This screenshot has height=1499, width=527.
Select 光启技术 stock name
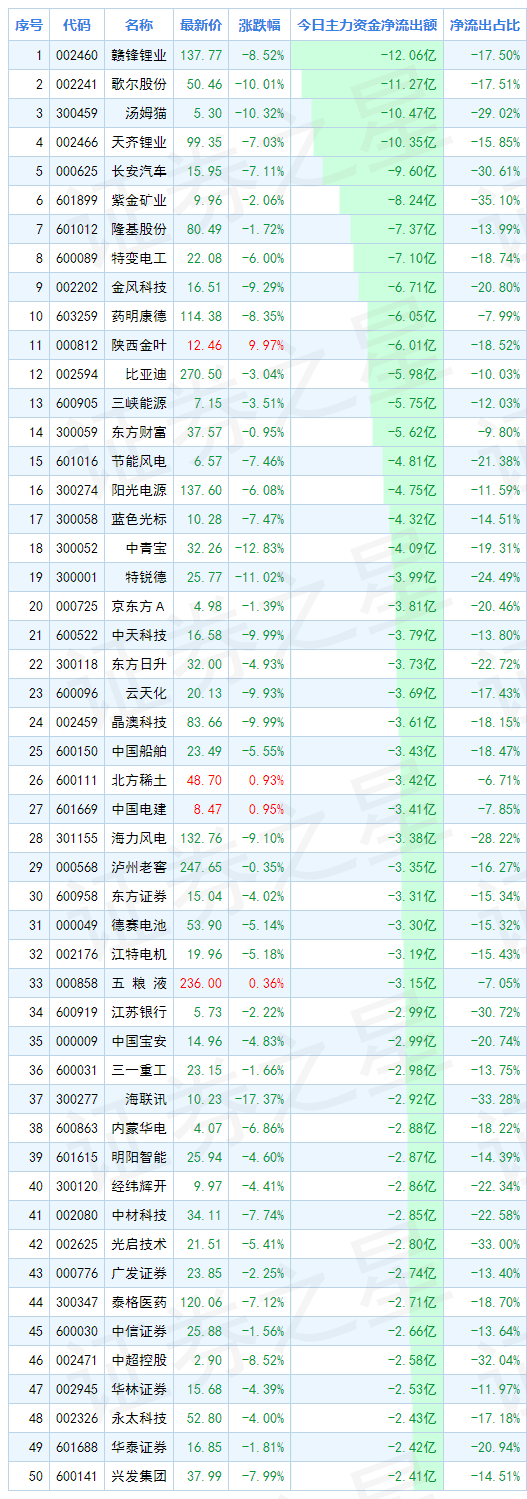pos(139,1244)
